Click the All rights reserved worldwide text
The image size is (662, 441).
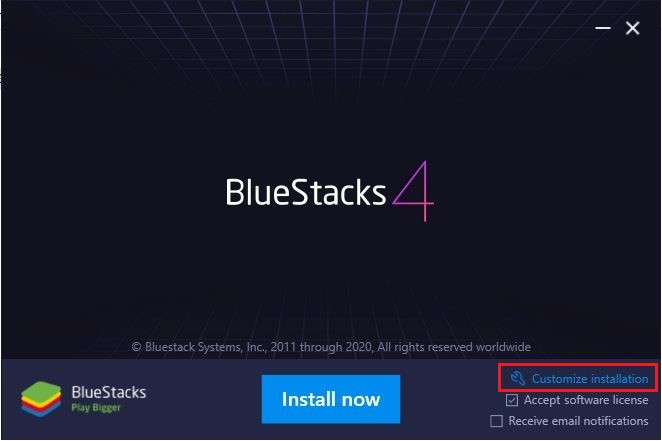click(x=454, y=347)
